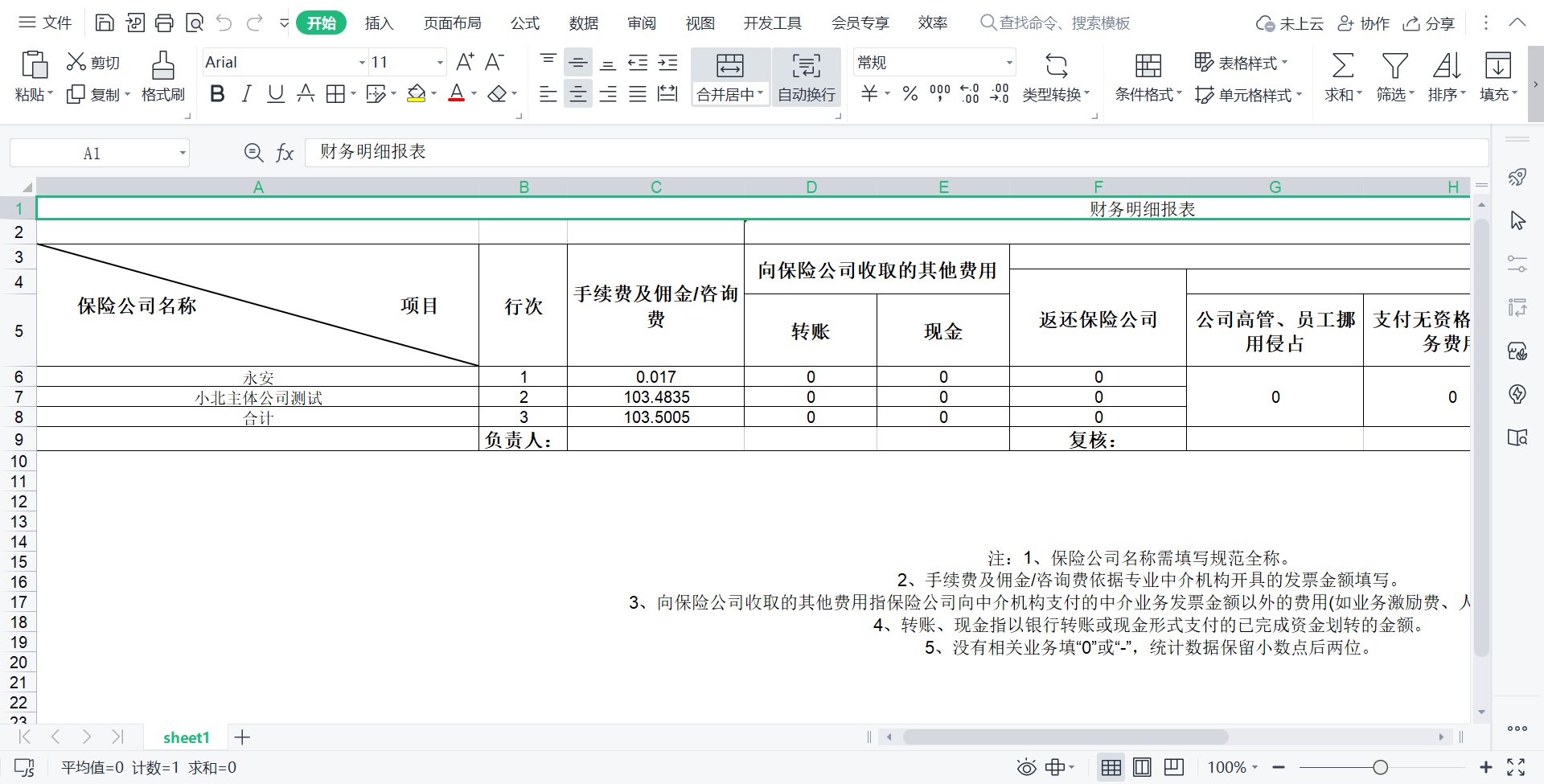Open Cell Style dropdown
The image size is (1544, 784).
point(1248,95)
